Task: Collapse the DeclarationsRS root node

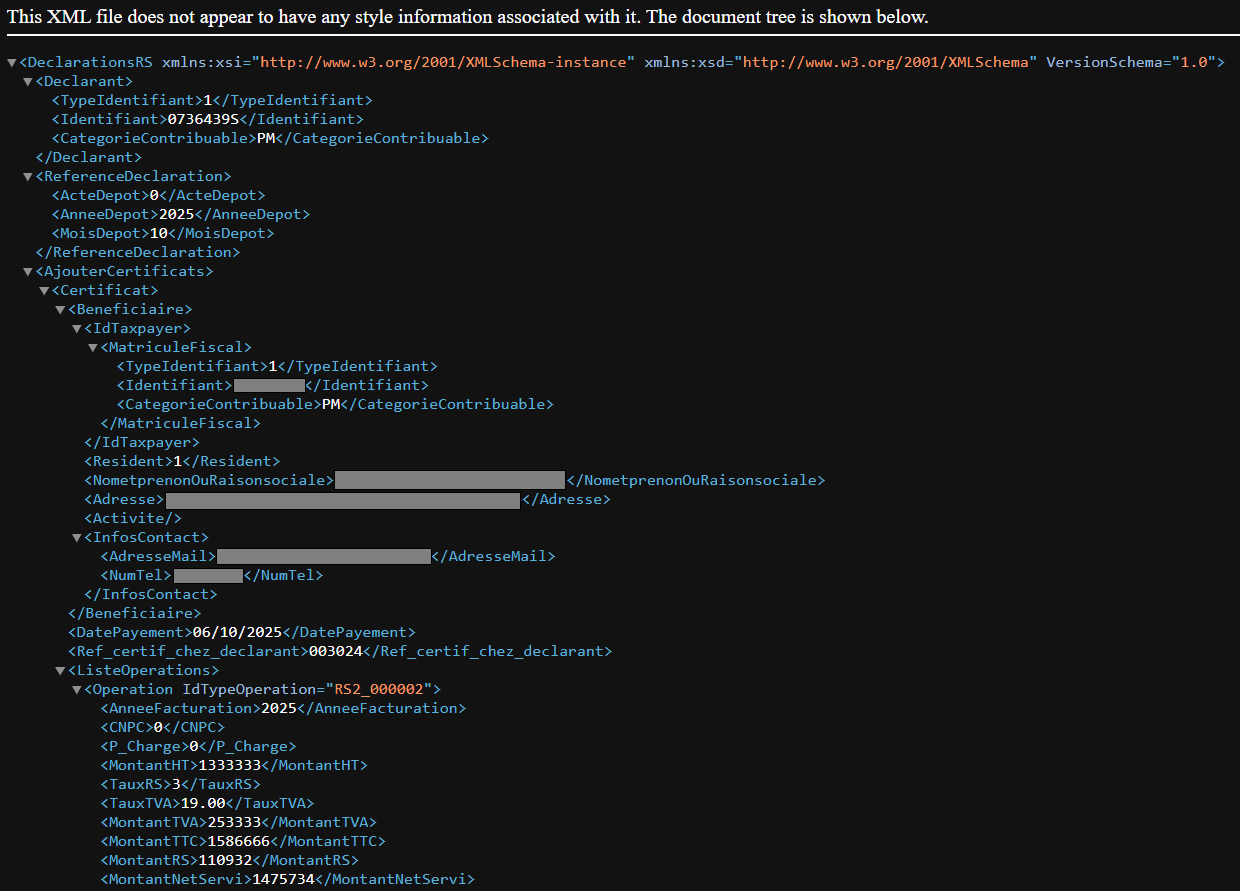Action: coord(11,63)
